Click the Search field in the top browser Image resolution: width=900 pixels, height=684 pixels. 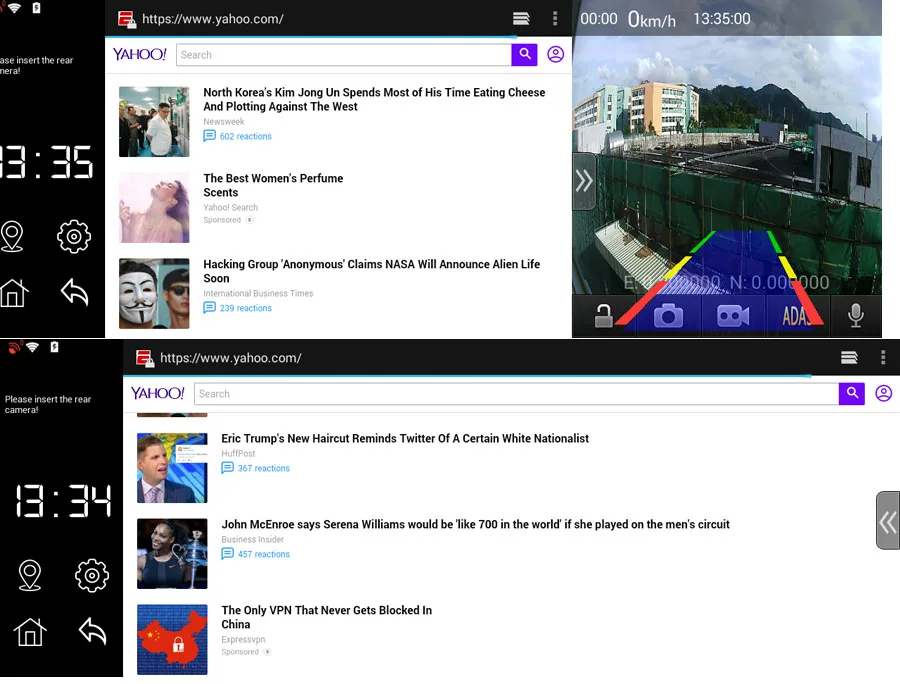click(x=344, y=55)
